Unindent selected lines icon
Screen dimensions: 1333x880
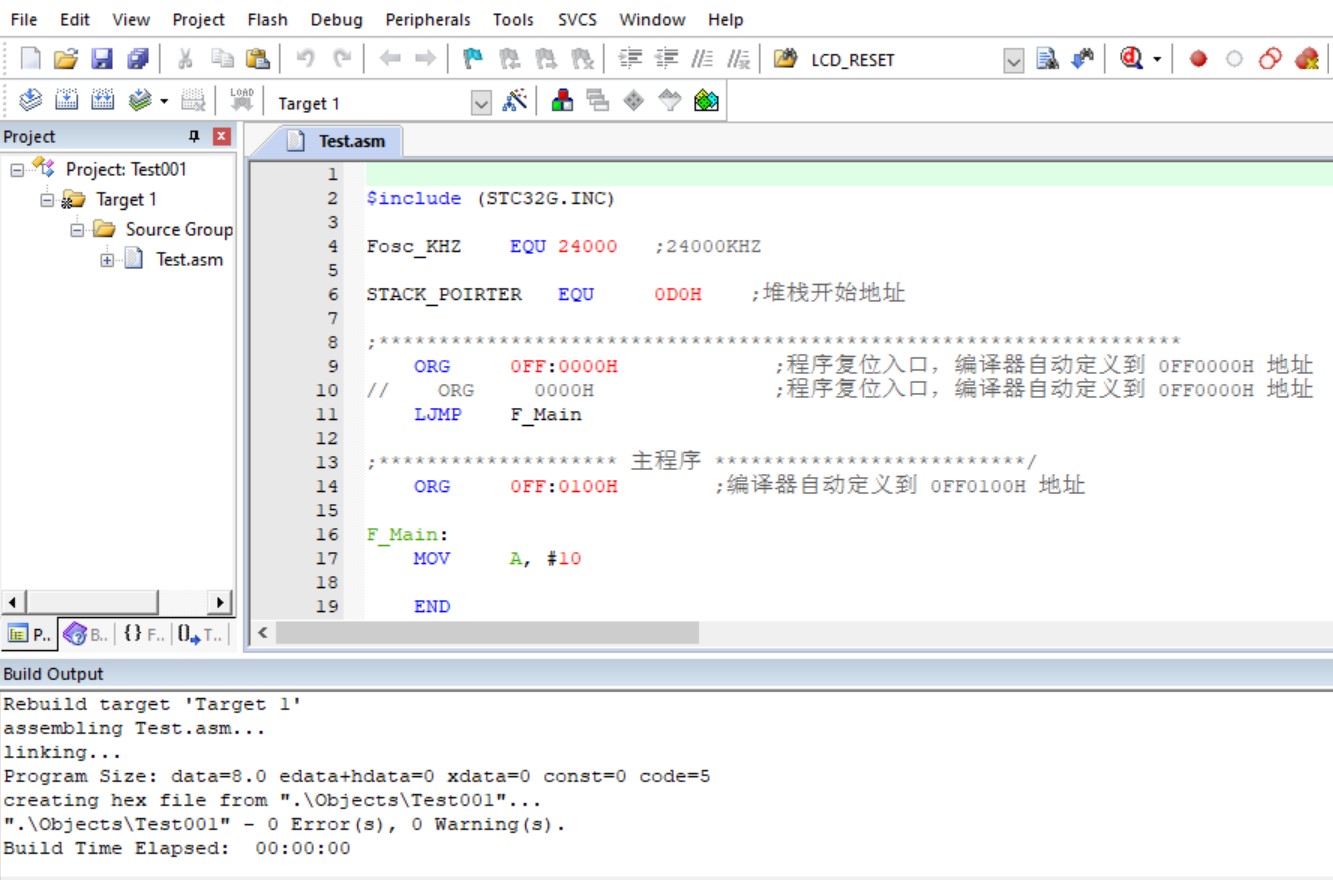666,59
